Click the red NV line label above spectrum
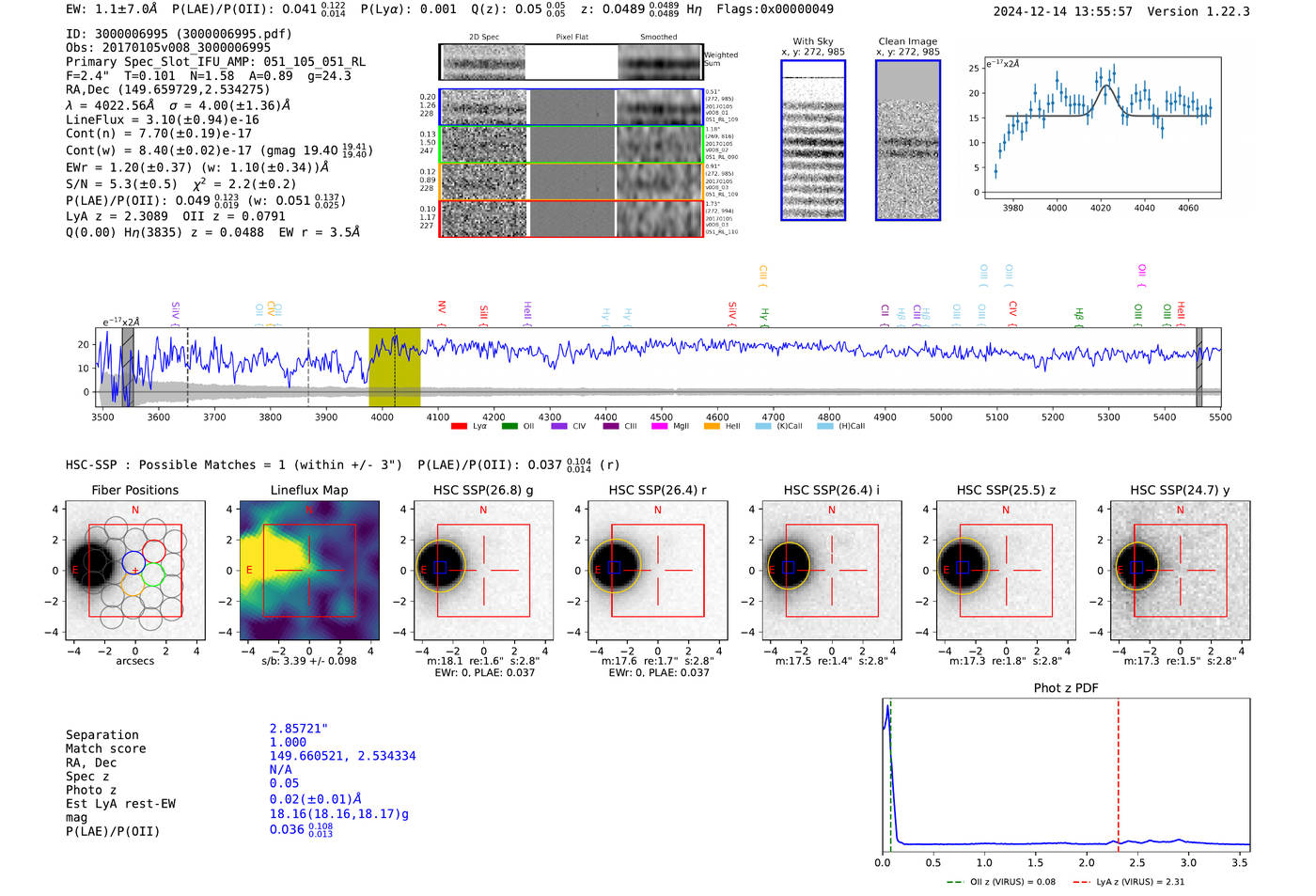 pos(442,307)
